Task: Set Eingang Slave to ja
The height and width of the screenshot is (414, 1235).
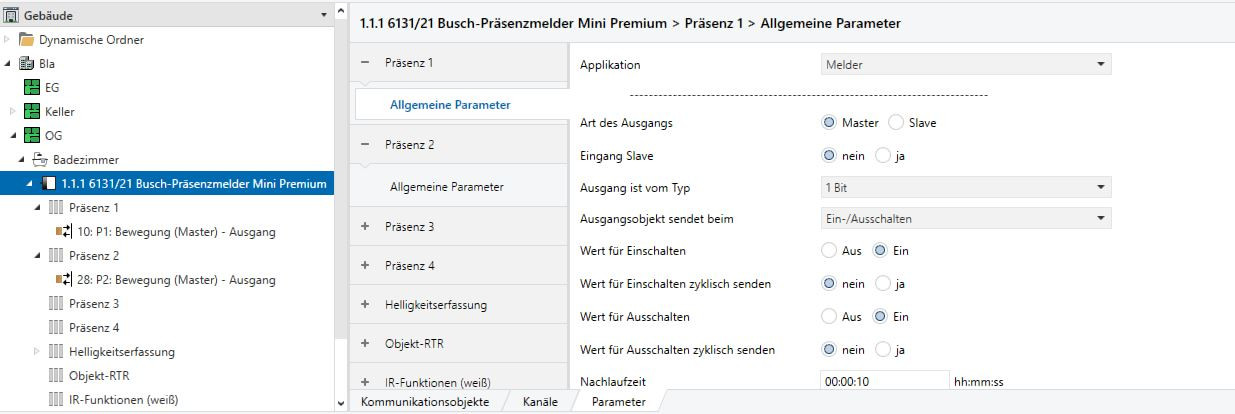Action: [882, 156]
